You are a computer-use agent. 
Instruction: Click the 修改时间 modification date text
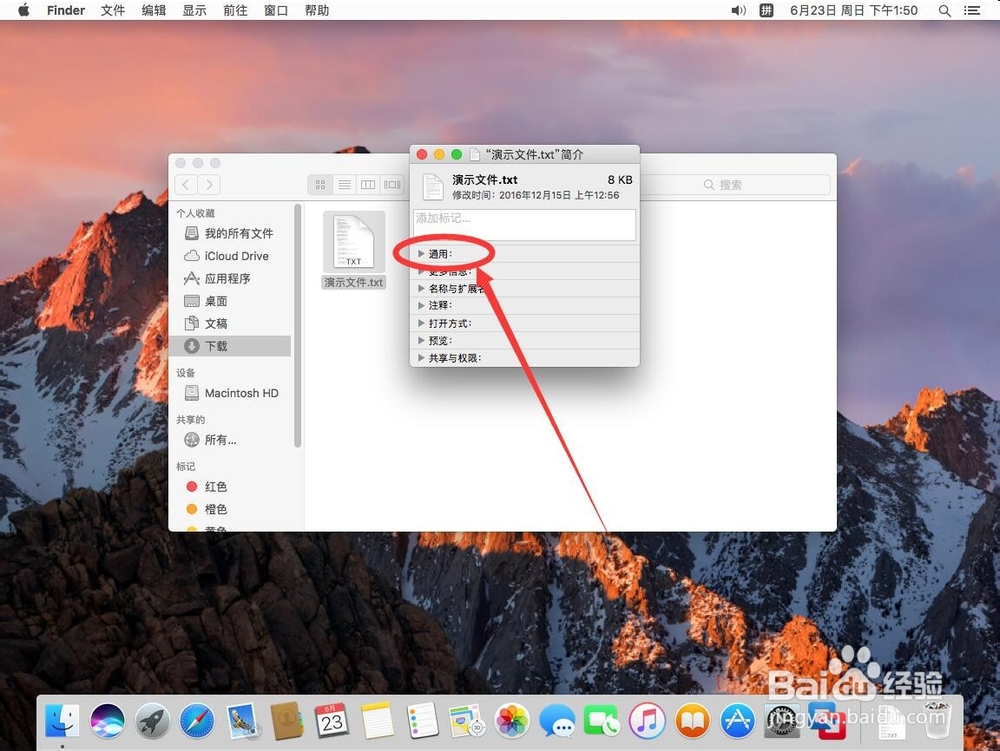point(536,195)
